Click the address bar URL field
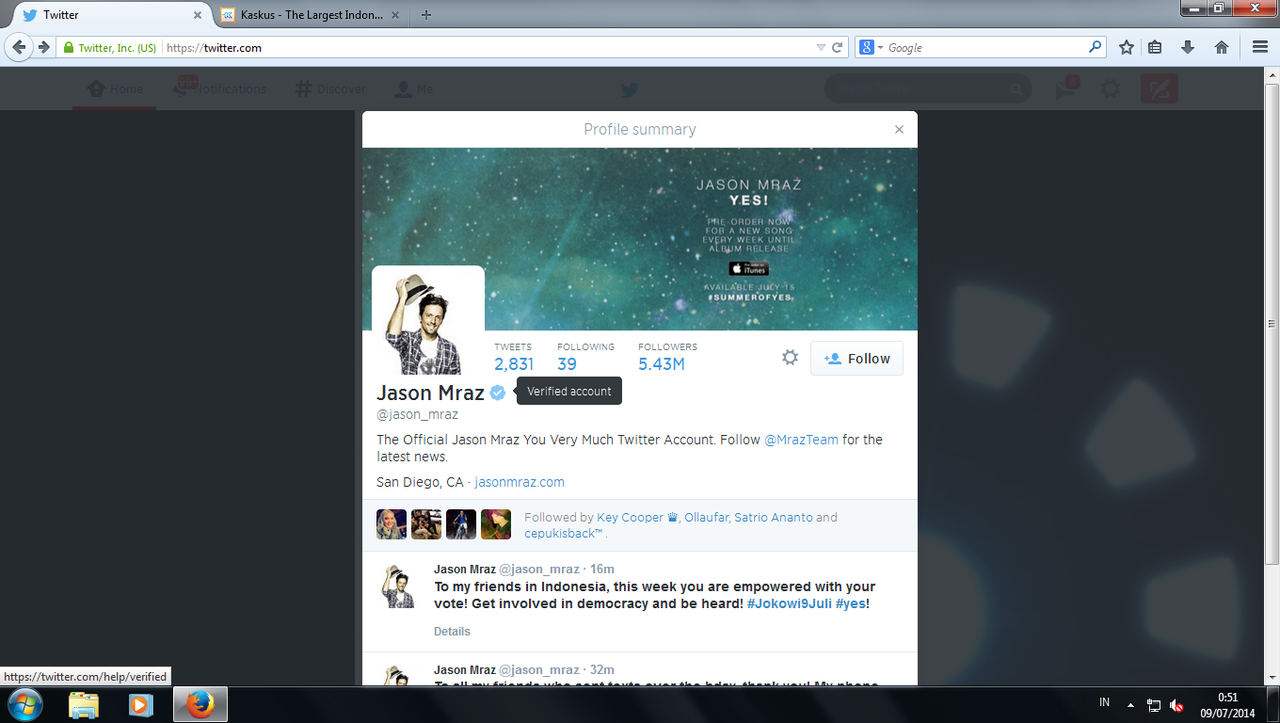The height and width of the screenshot is (723, 1280). click(488, 47)
